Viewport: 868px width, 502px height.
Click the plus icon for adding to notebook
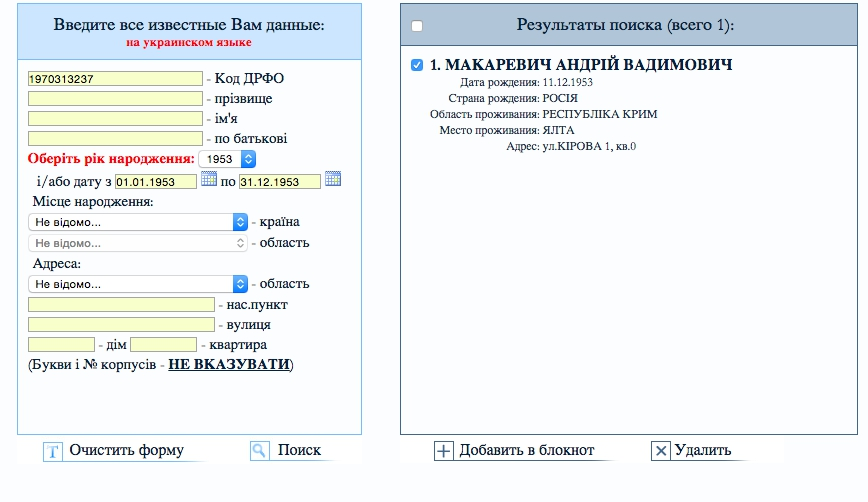point(444,451)
